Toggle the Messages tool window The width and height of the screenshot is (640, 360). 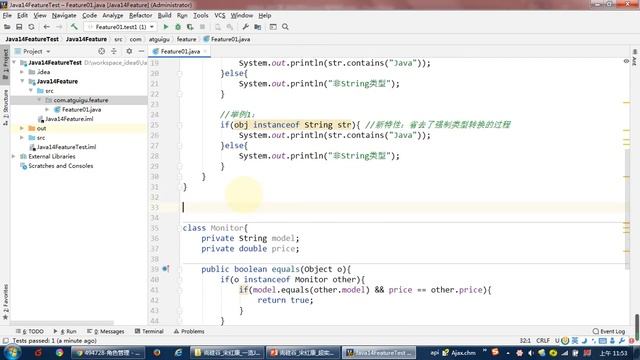click(106, 331)
